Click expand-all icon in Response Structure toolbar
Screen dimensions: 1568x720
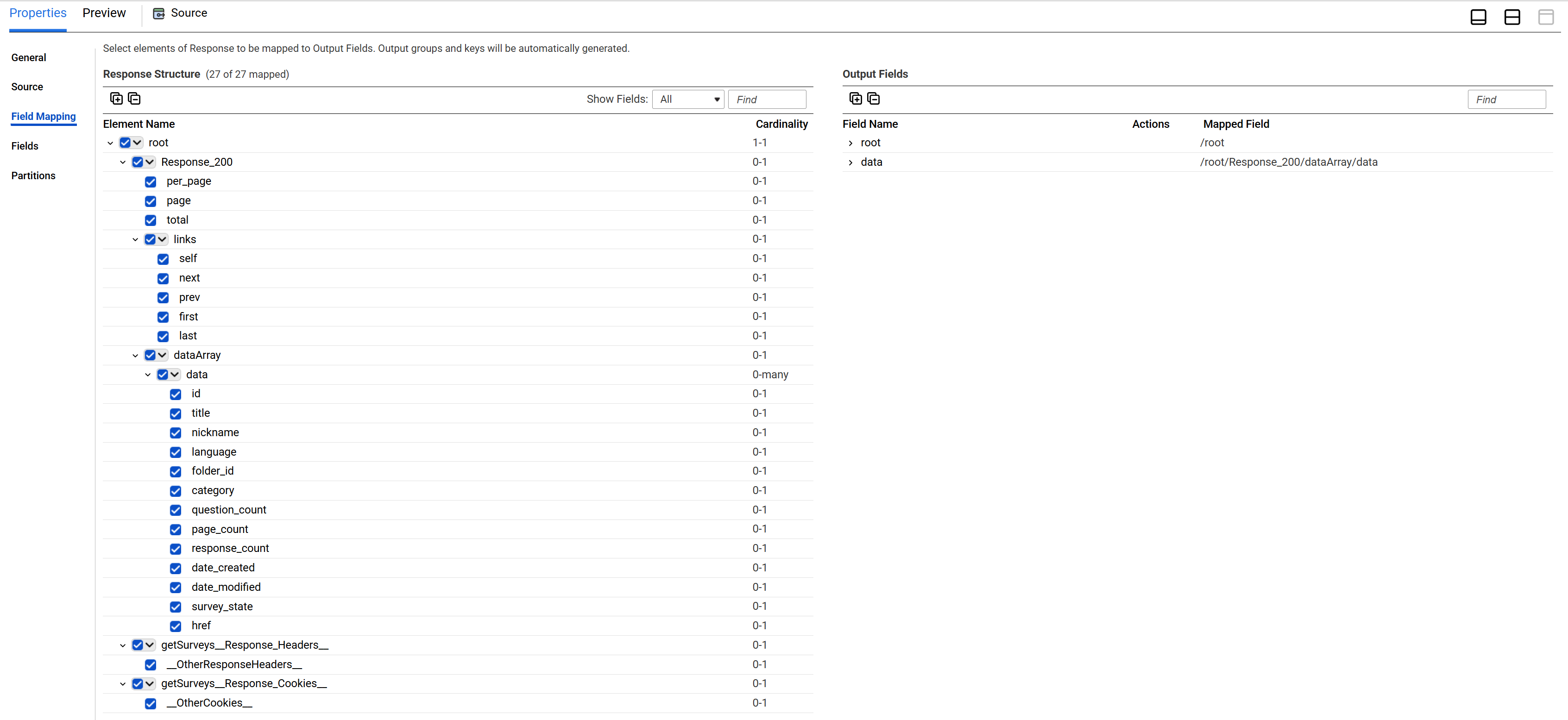(116, 99)
